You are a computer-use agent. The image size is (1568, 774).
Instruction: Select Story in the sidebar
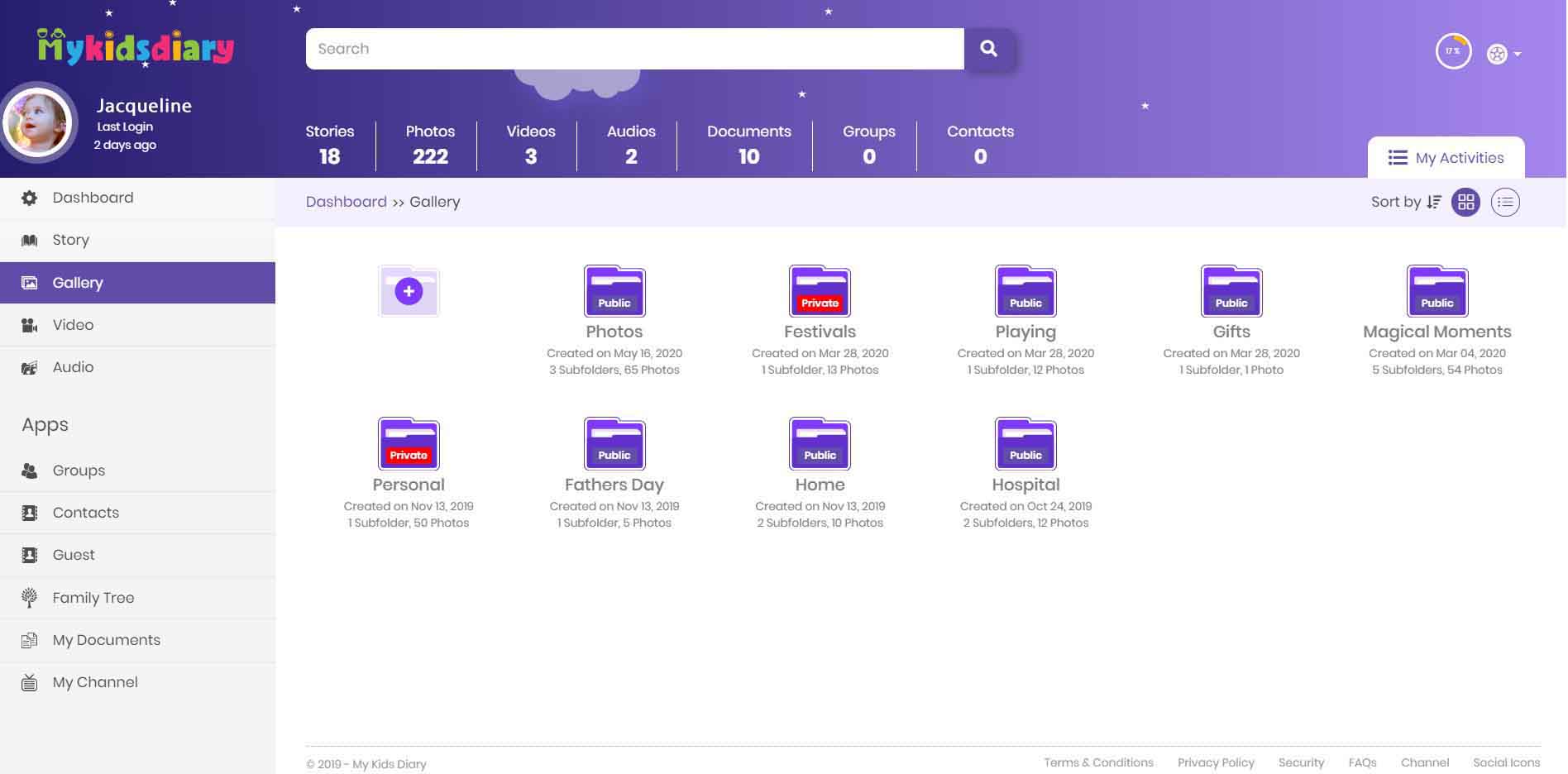[x=70, y=240]
